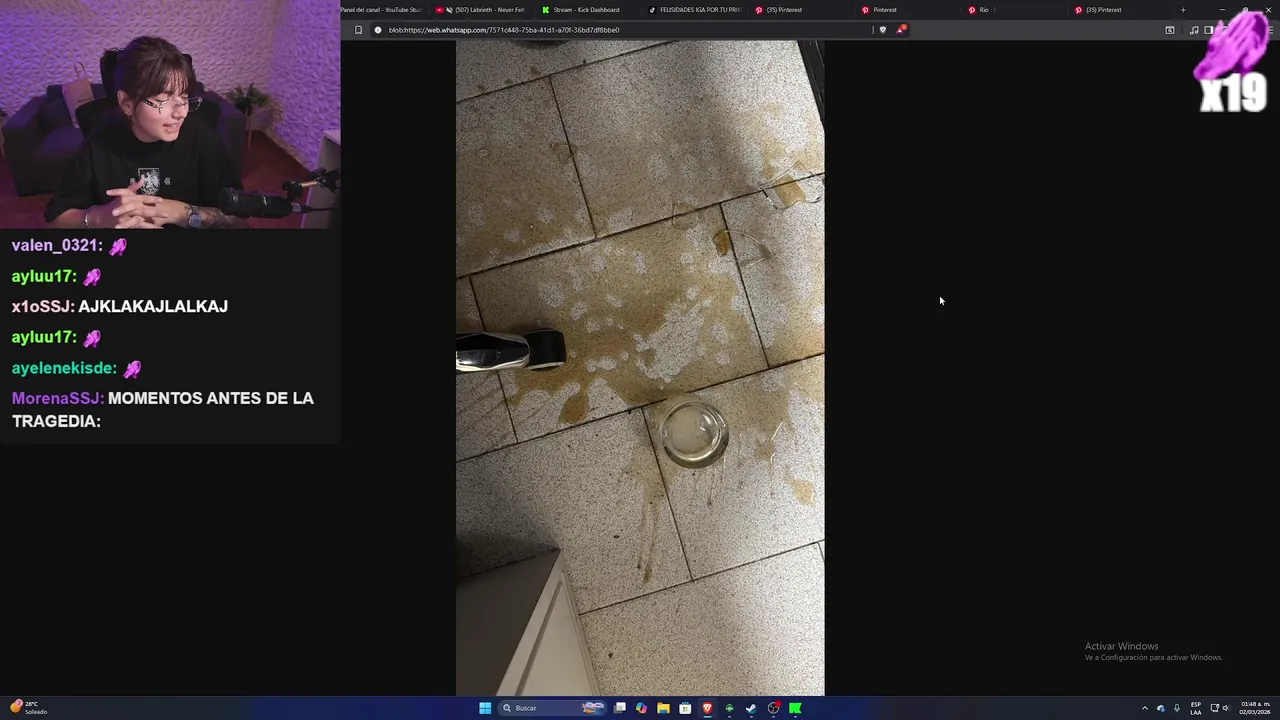Click the Brave browser taskbar icon
Viewport: 1280px width, 720px height.
[x=707, y=708]
